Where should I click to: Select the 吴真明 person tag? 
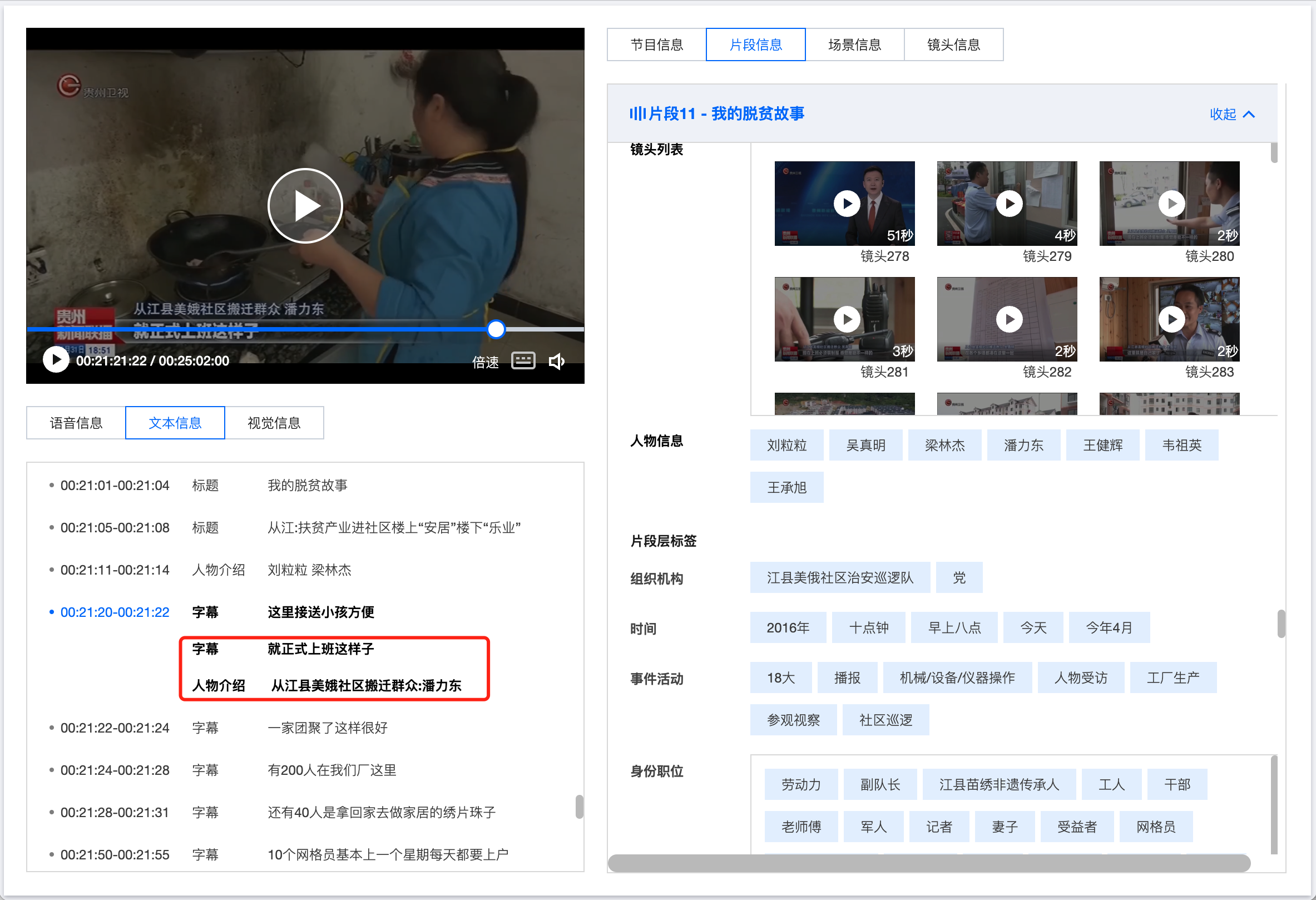point(865,445)
